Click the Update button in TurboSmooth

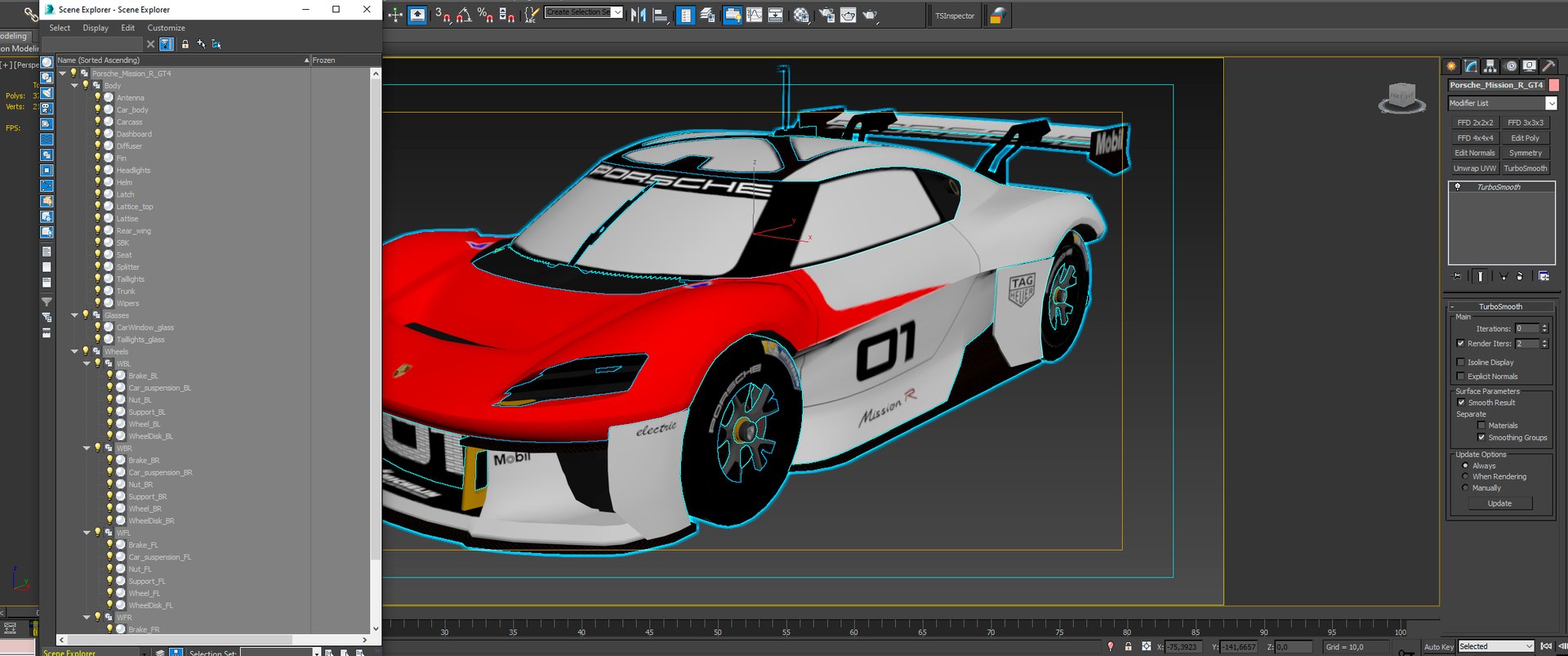(1499, 503)
